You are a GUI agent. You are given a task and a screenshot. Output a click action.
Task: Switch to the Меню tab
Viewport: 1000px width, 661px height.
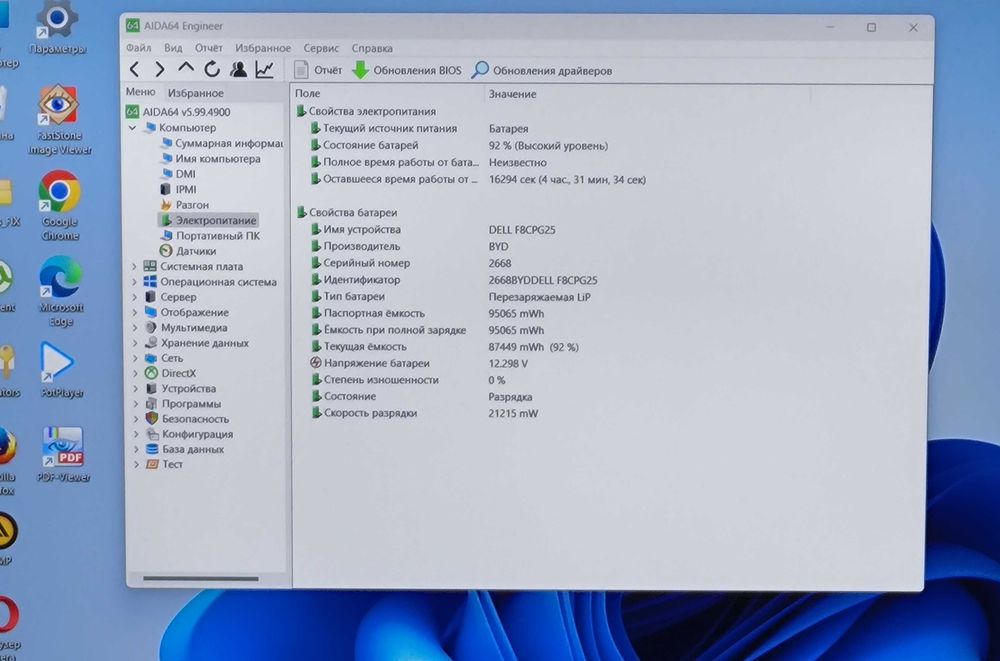(140, 92)
